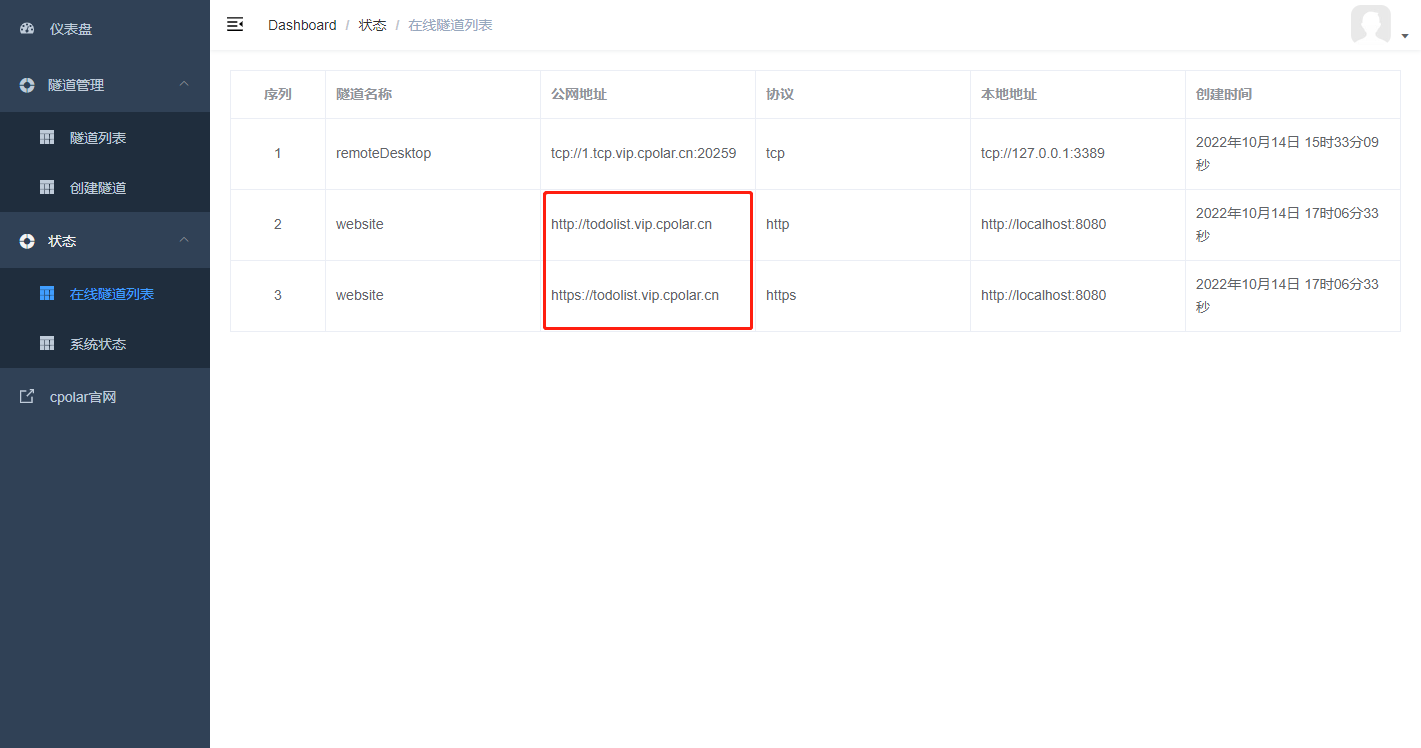1421x748 pixels.
Task: Collapse the 隧道管理 menu section
Action: (x=184, y=85)
